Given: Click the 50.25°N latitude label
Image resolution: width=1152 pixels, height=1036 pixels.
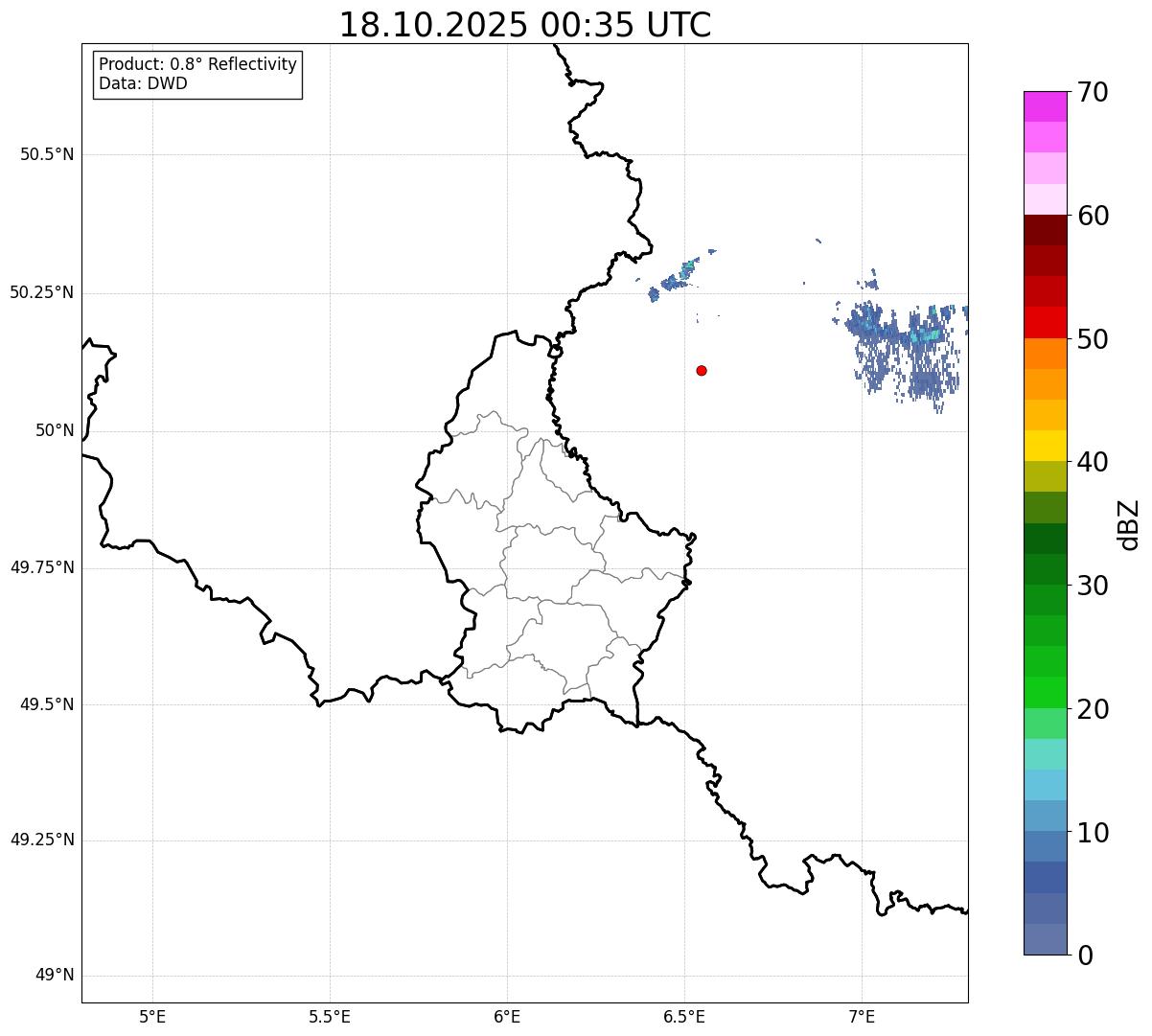Looking at the screenshot, I should [41, 292].
